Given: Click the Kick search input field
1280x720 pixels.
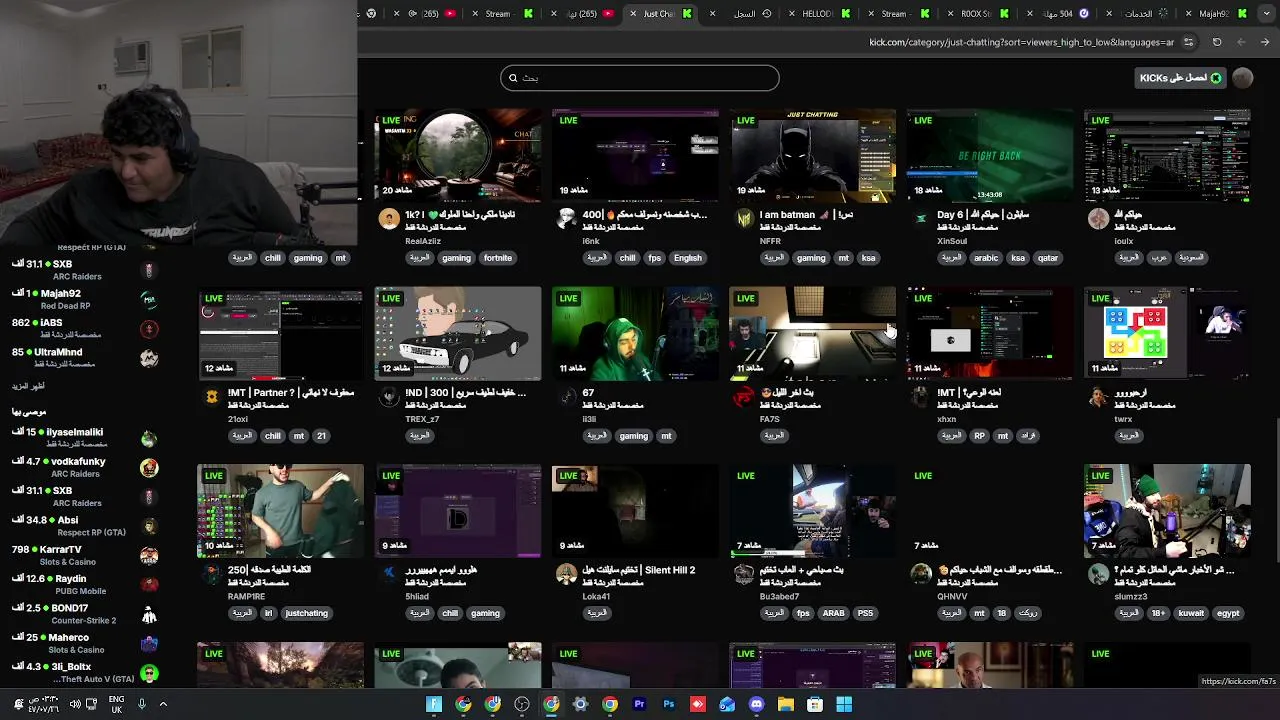Looking at the screenshot, I should 640,78.
